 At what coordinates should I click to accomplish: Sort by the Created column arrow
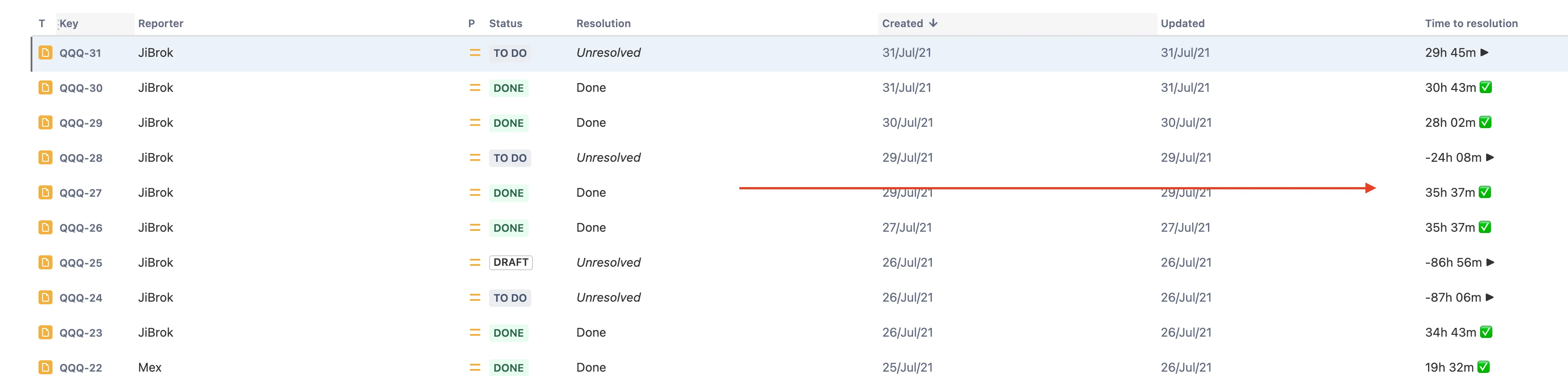[933, 23]
